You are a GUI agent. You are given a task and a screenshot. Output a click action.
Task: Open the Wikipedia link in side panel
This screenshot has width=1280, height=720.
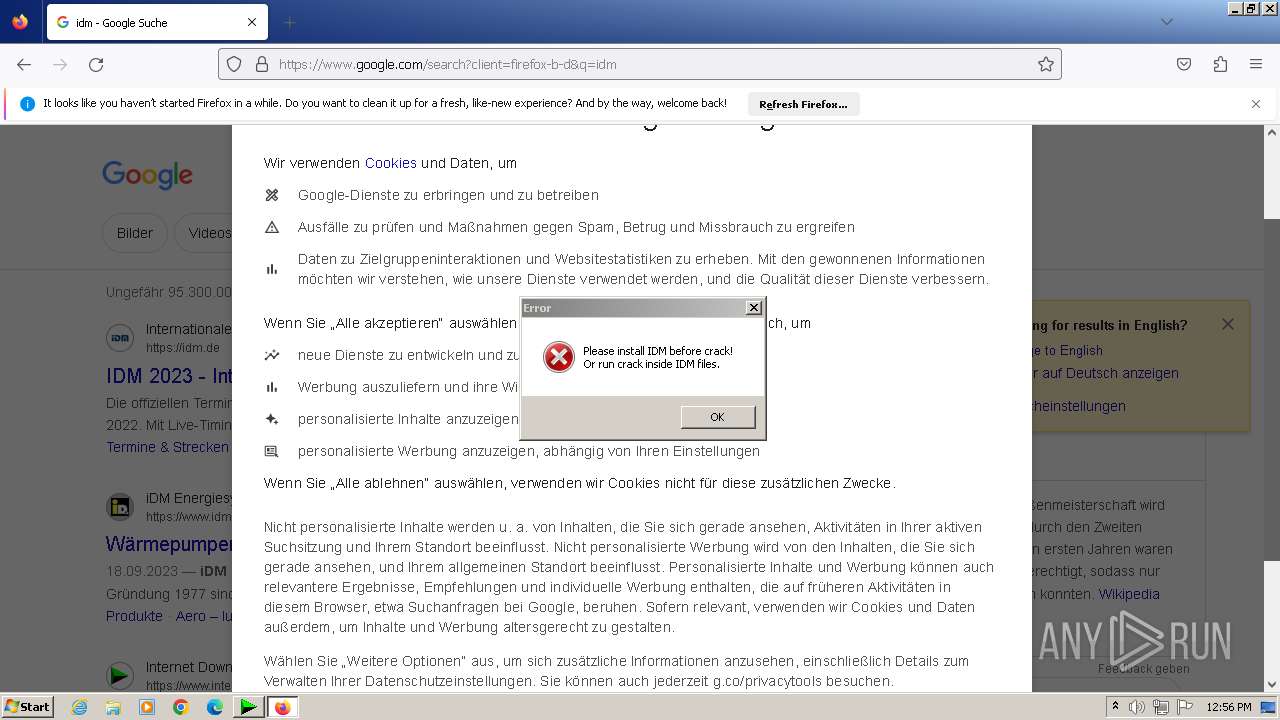[x=1129, y=594]
